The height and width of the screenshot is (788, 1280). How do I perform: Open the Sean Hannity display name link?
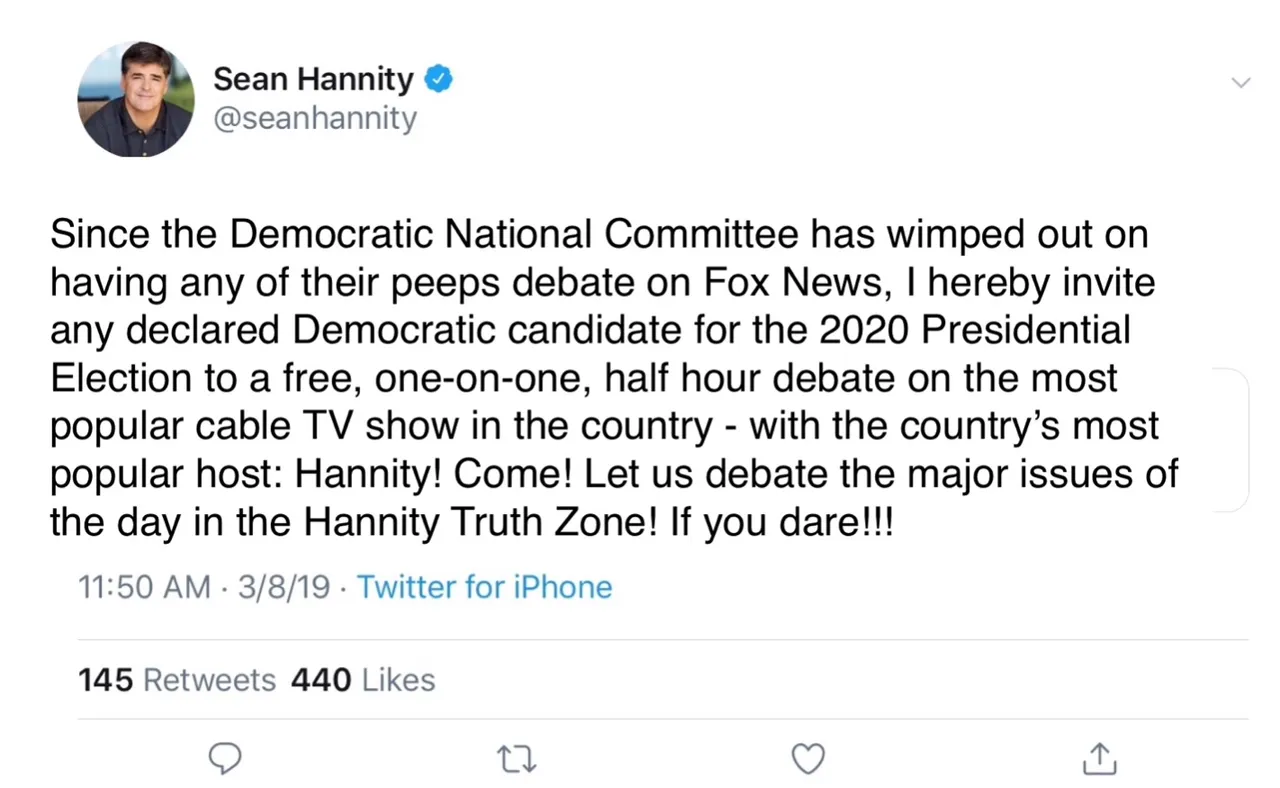313,79
